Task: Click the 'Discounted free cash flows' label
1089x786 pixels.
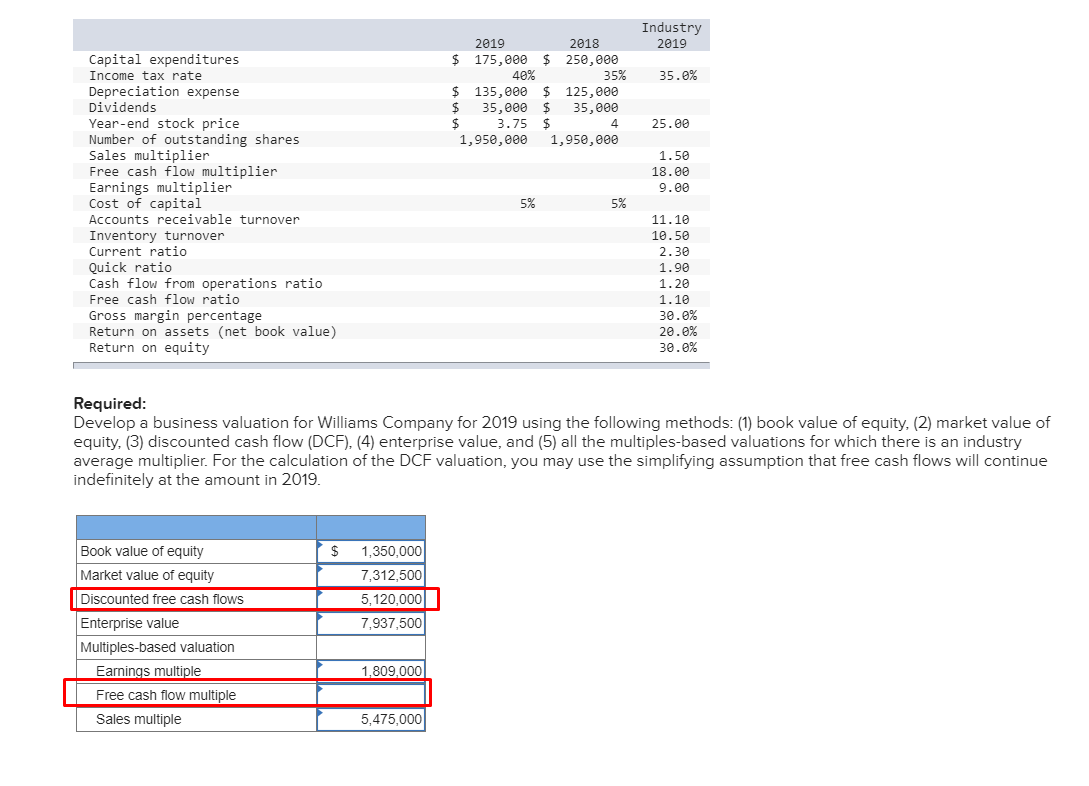Action: [x=162, y=599]
